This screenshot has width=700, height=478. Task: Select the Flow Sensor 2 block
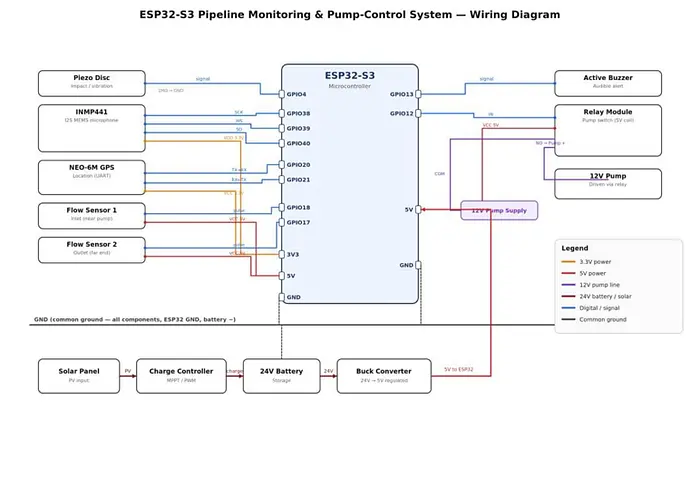[92, 250]
